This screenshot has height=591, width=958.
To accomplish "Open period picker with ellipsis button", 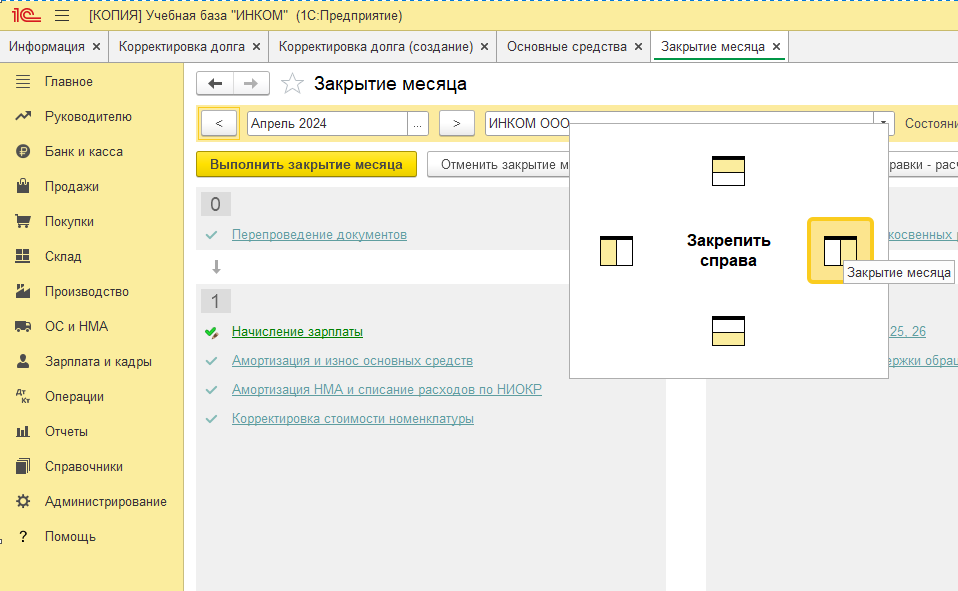I will [418, 124].
